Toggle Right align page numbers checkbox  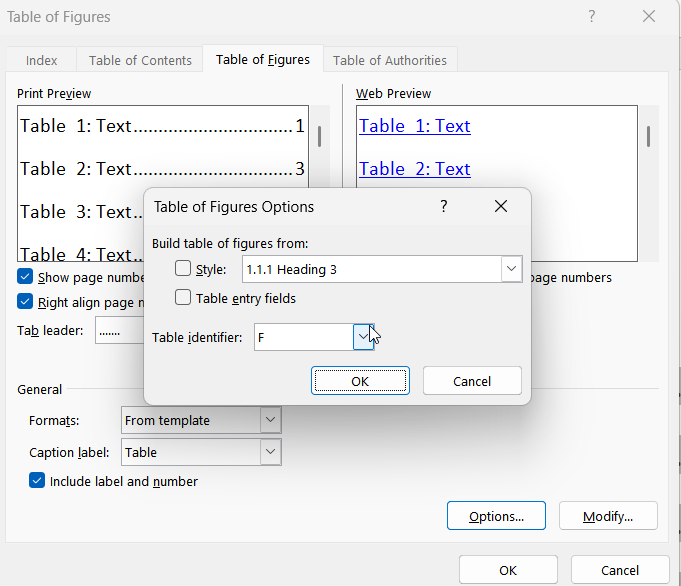click(25, 301)
